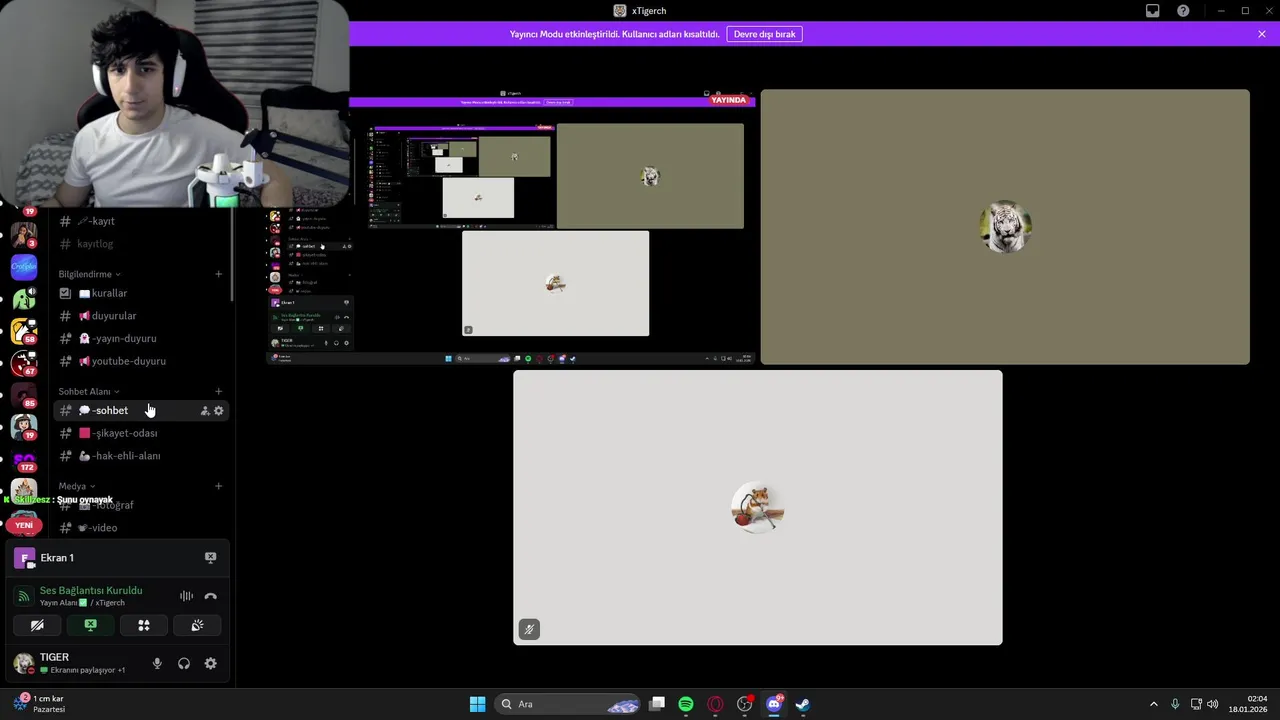Open the Discord inbox
The height and width of the screenshot is (720, 1280).
1153,11
